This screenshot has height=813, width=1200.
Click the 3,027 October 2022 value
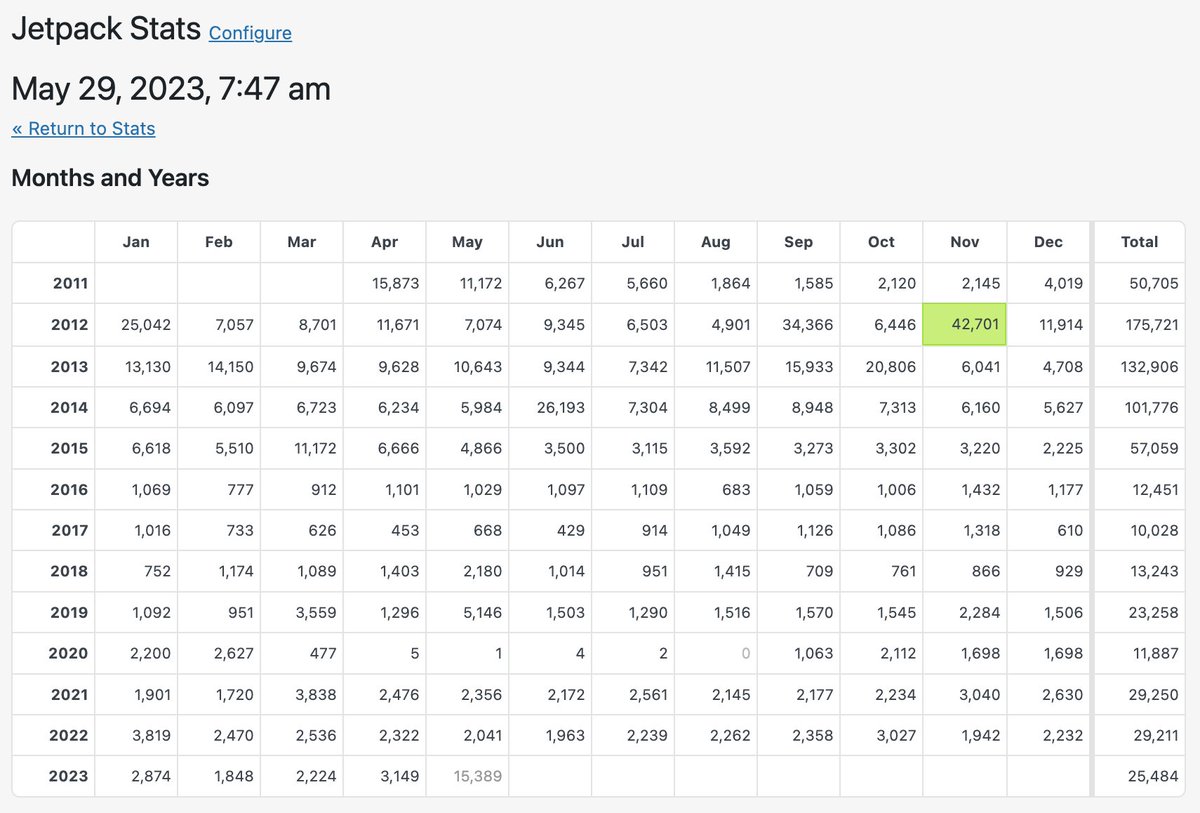click(895, 736)
